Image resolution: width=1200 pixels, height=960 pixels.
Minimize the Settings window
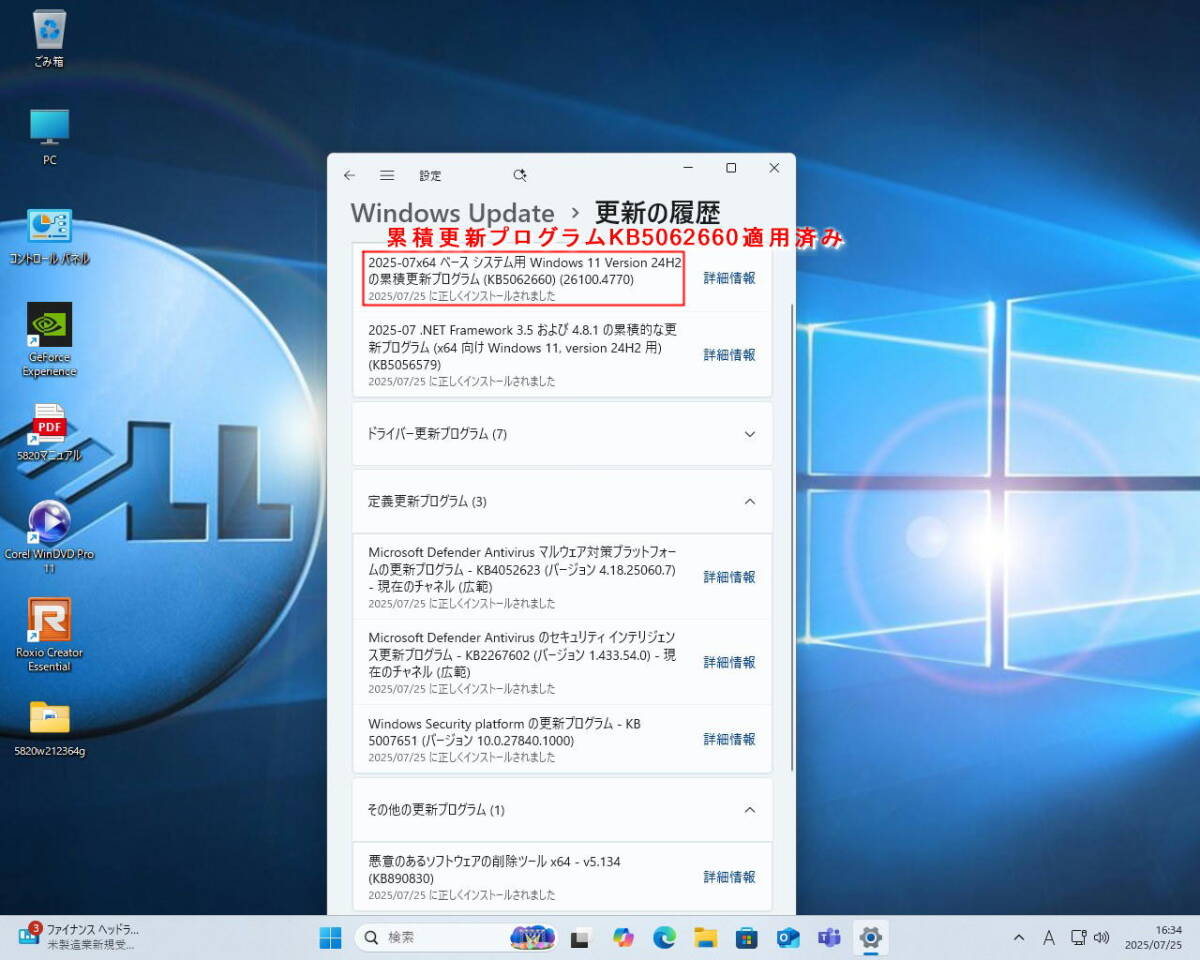pyautogui.click(x=689, y=168)
